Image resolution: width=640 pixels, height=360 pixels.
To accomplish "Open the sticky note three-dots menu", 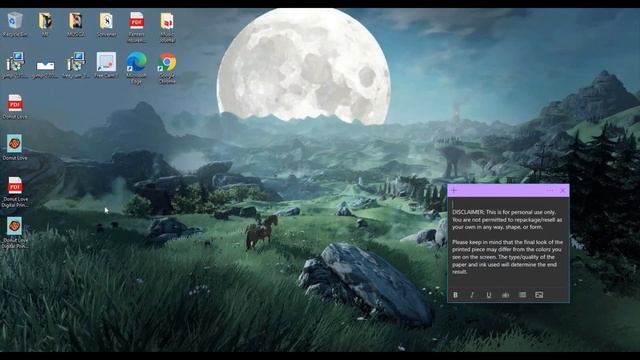I will 549,190.
